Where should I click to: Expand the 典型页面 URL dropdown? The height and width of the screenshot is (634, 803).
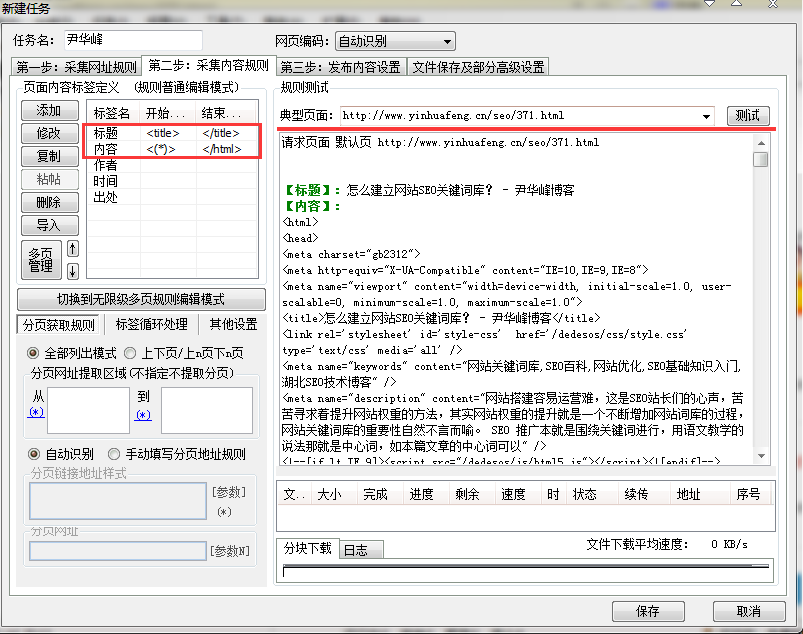(707, 116)
